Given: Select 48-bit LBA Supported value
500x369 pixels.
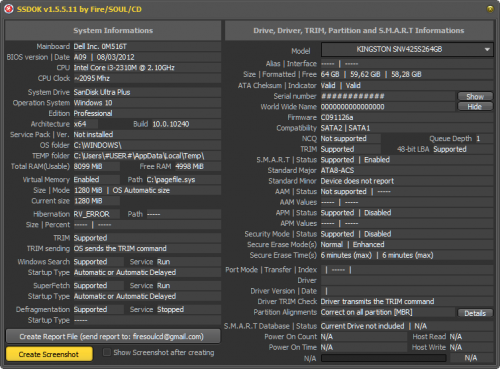Looking at the screenshot, I should 450,149.
